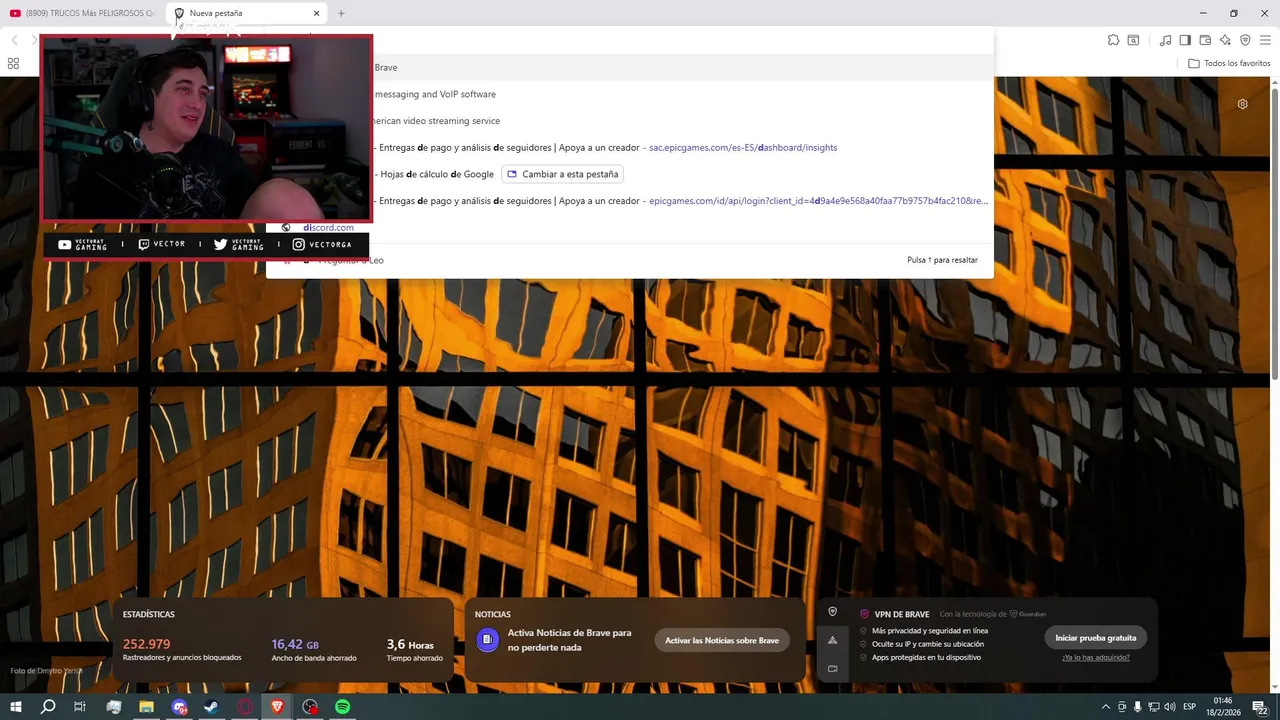Open the discord.com suggestion
1280x720 pixels.
click(x=630, y=227)
